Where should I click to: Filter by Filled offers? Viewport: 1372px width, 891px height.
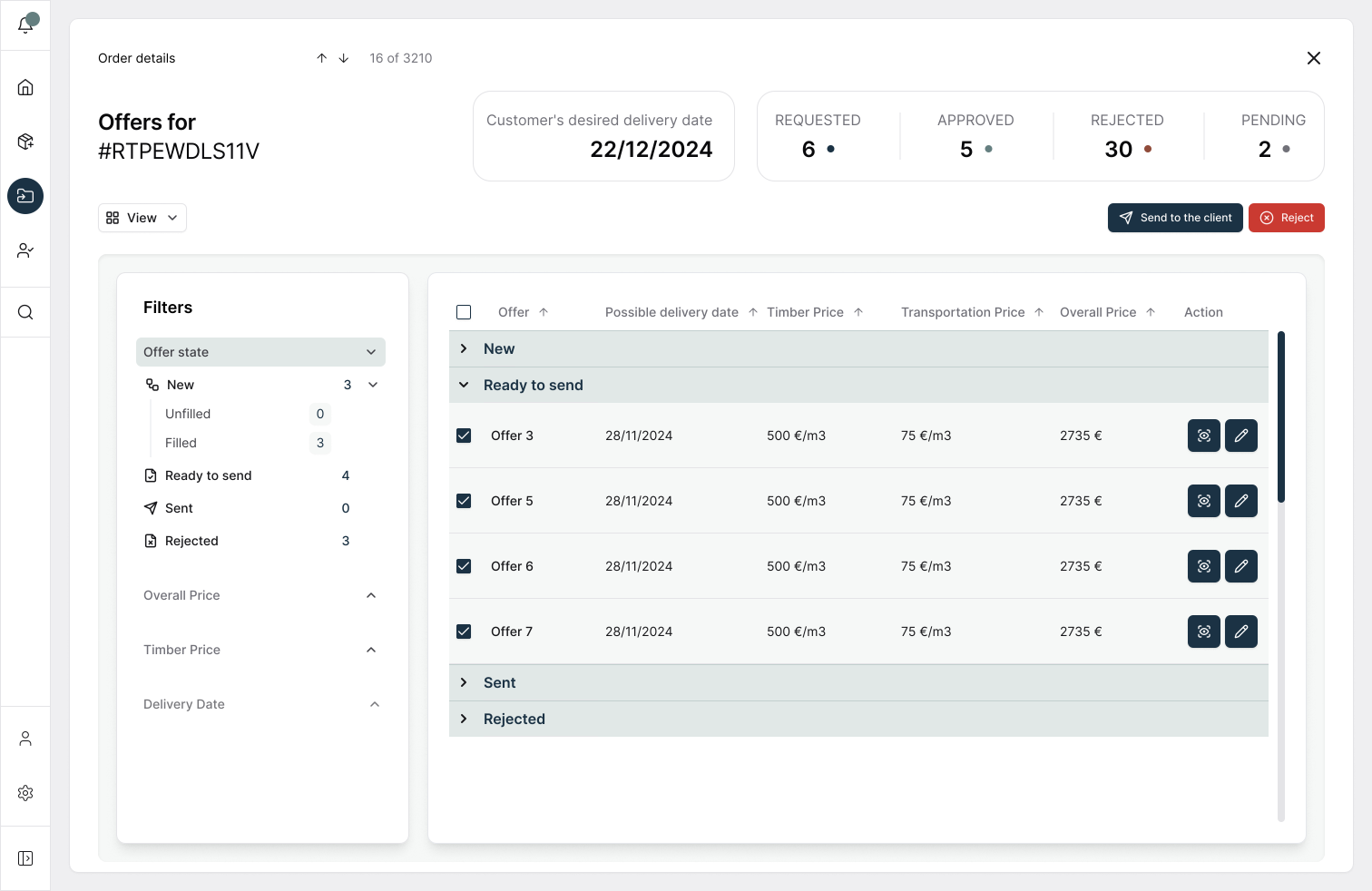click(x=181, y=443)
